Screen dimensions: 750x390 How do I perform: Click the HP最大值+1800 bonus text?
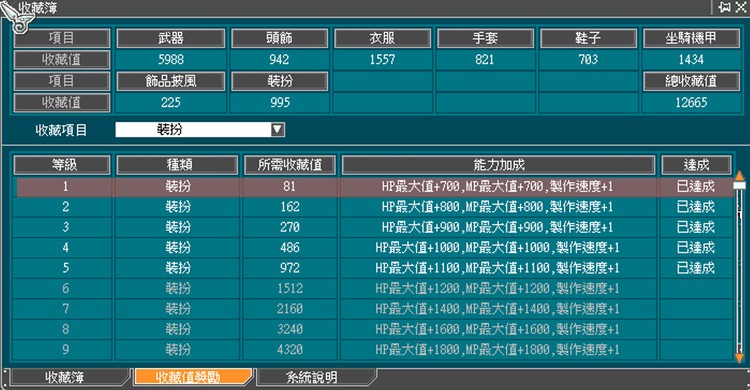pyautogui.click(x=497, y=350)
